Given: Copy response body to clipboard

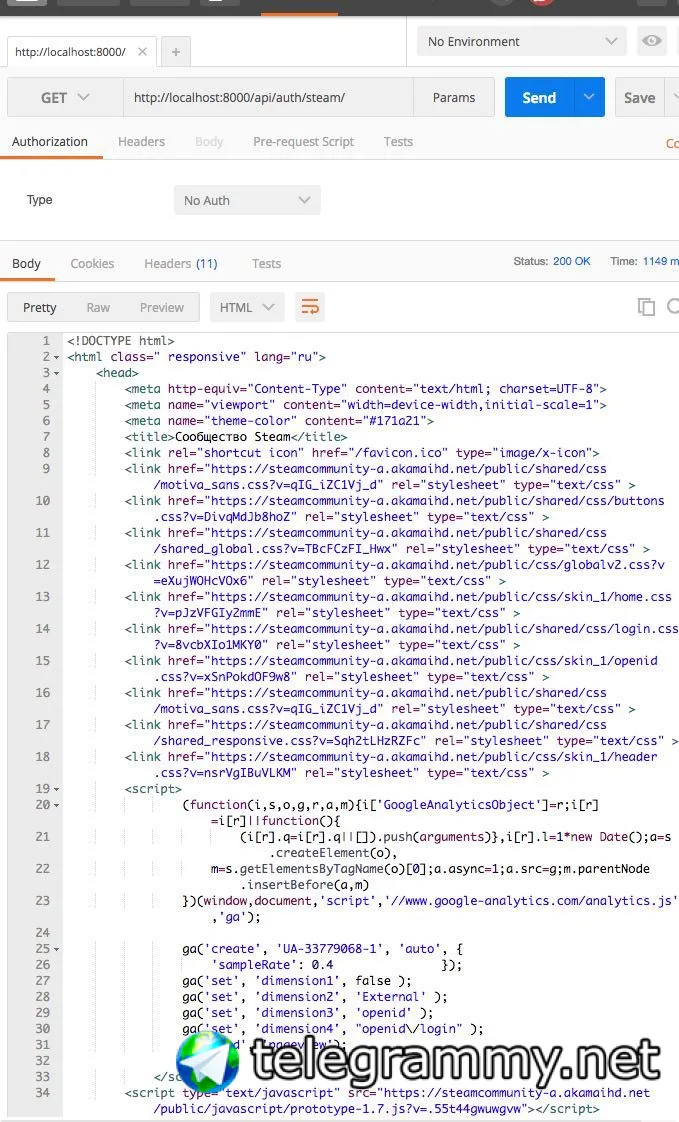Looking at the screenshot, I should (646, 307).
